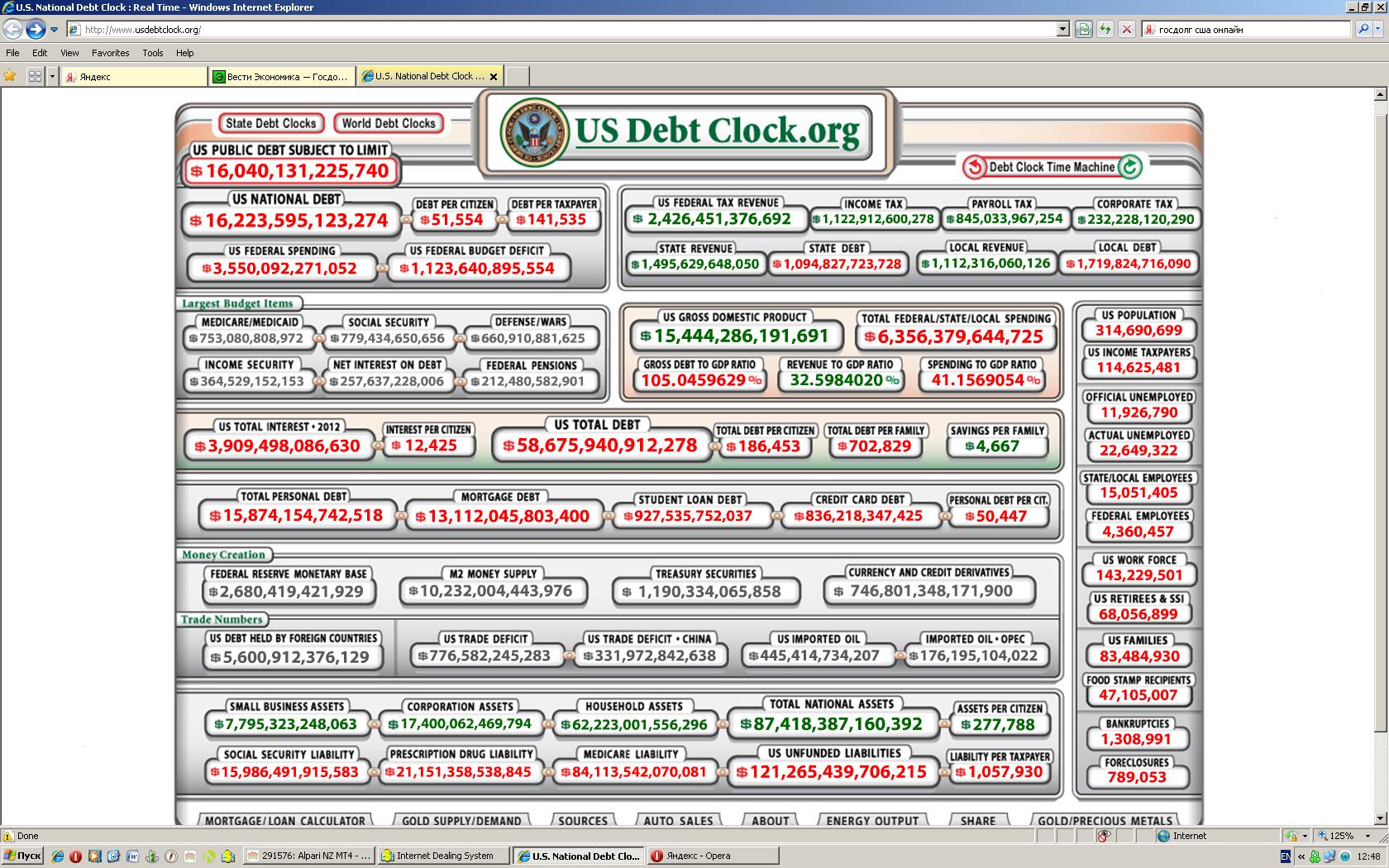Refresh the page with the green arrows icon

[x=1105, y=30]
